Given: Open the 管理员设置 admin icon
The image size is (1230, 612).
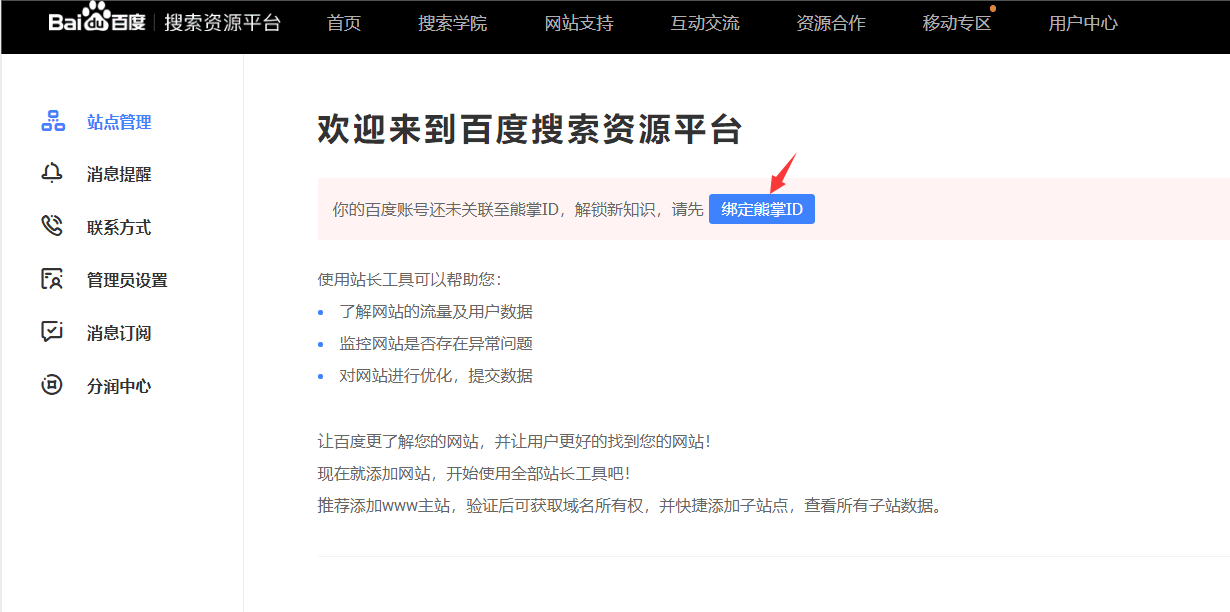Looking at the screenshot, I should (51, 279).
